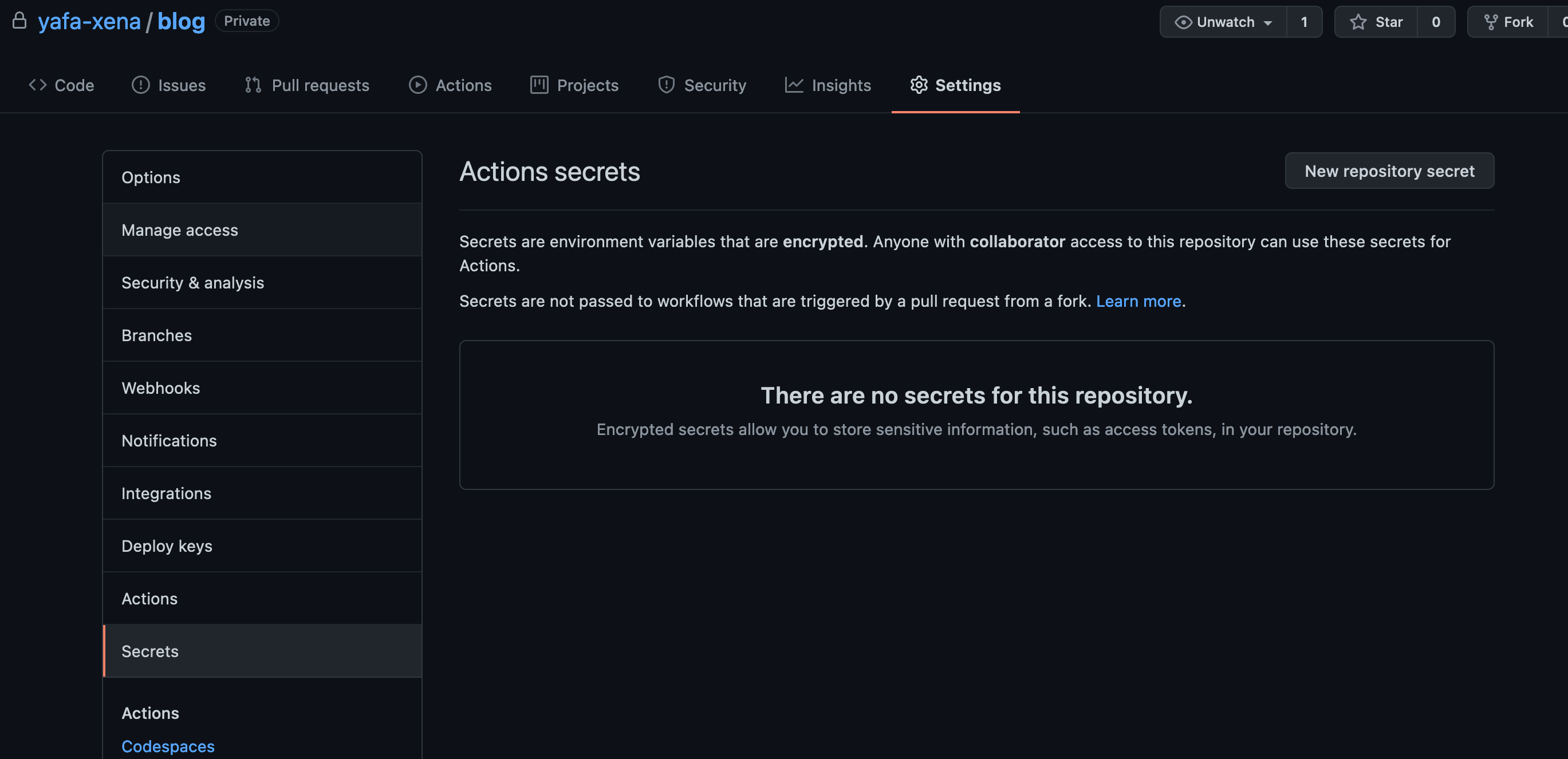Select the Settings tab
Viewport: 1568px width, 759px height.
pyautogui.click(x=956, y=85)
